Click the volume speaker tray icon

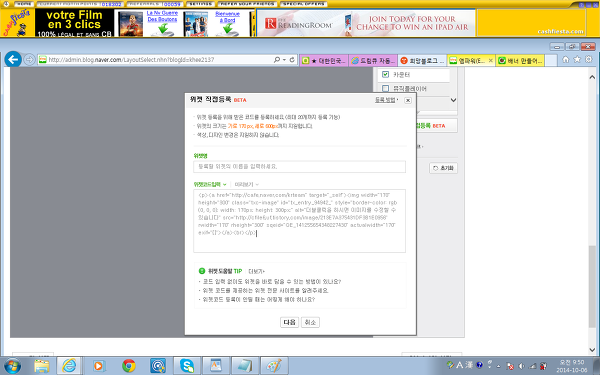point(521,366)
